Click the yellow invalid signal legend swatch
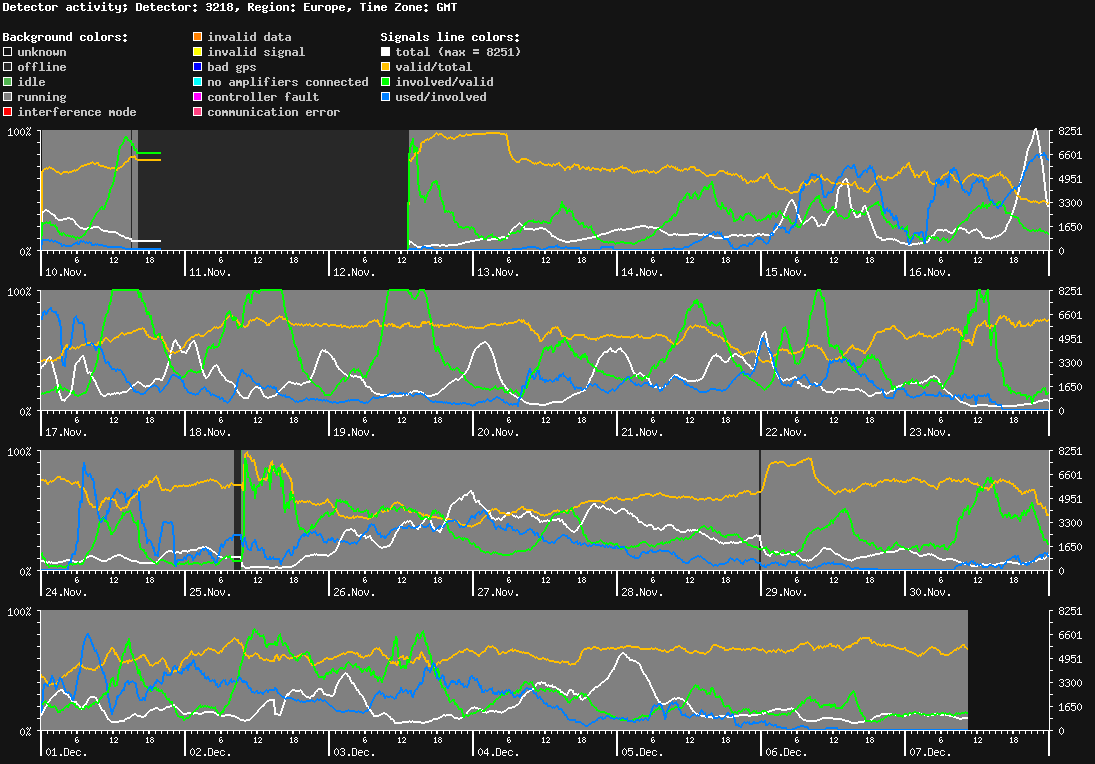The height and width of the screenshot is (764, 1095). (x=197, y=52)
